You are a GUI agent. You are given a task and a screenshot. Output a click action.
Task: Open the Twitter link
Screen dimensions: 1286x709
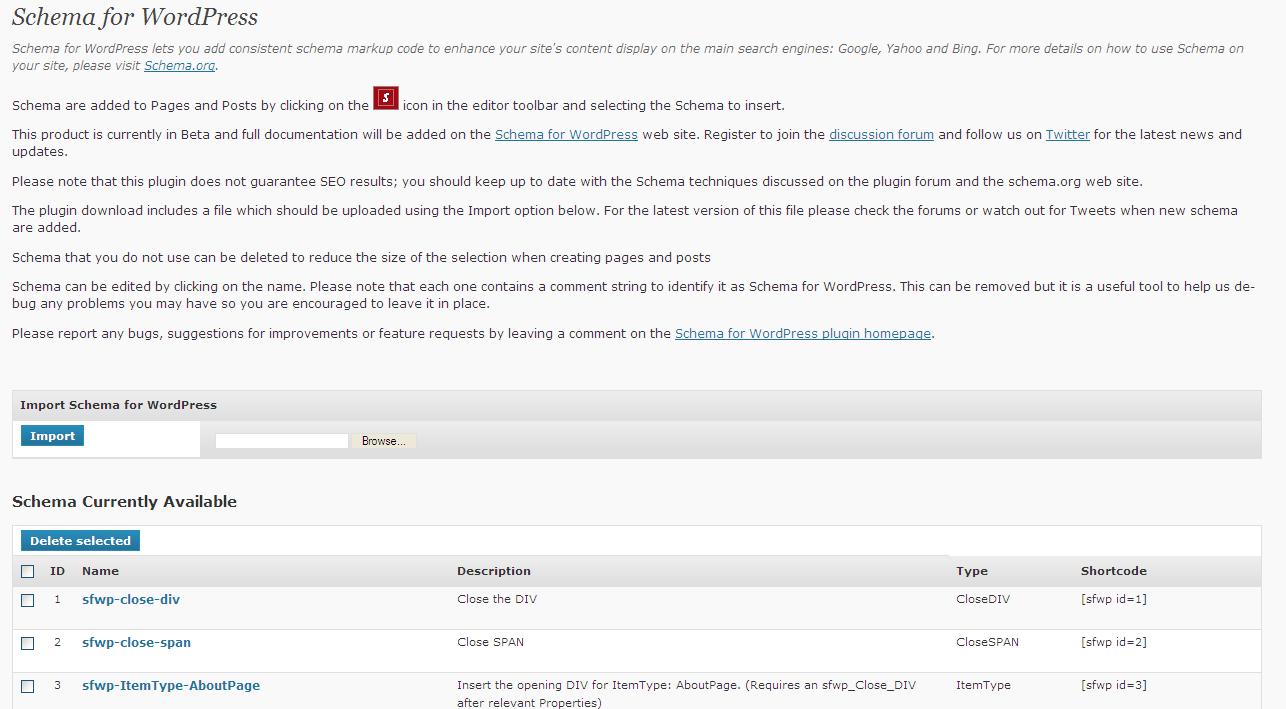[x=1067, y=134]
